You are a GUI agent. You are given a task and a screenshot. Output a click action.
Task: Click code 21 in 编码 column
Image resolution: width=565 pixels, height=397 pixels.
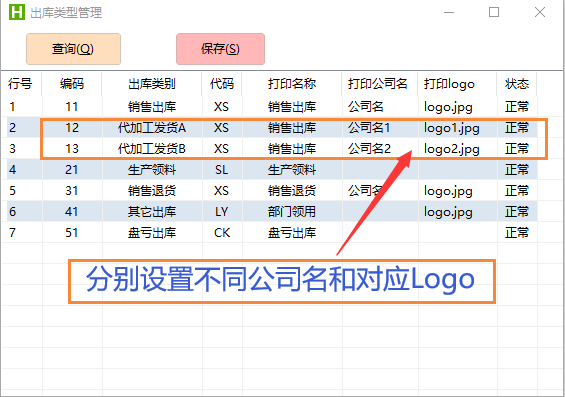(72, 169)
